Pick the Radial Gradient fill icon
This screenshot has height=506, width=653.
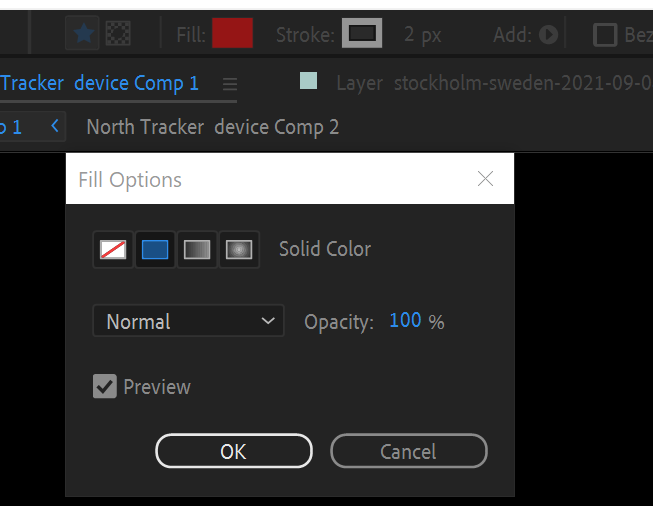239,249
